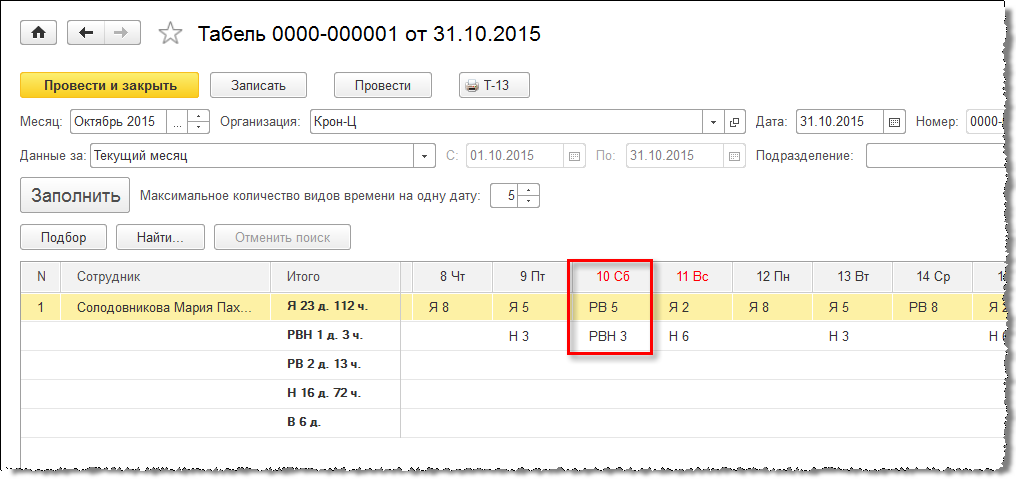Viewport: 1016px width, 479px height.
Task: Decrease the Месяц value
Action: (x=199, y=128)
